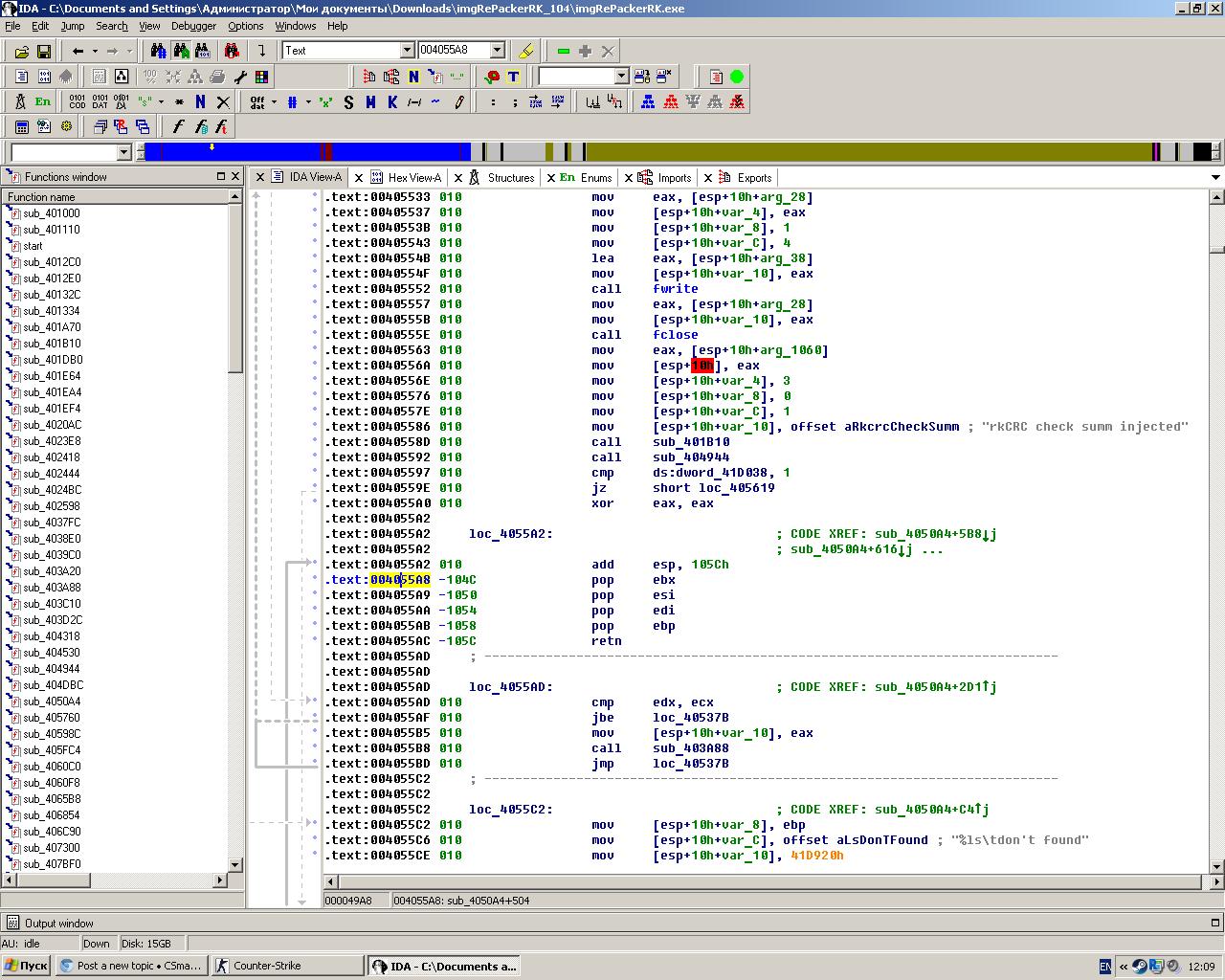Screen dimensions: 1225x980
Task: Click the calculator icon in toolbar
Action: coord(21,126)
